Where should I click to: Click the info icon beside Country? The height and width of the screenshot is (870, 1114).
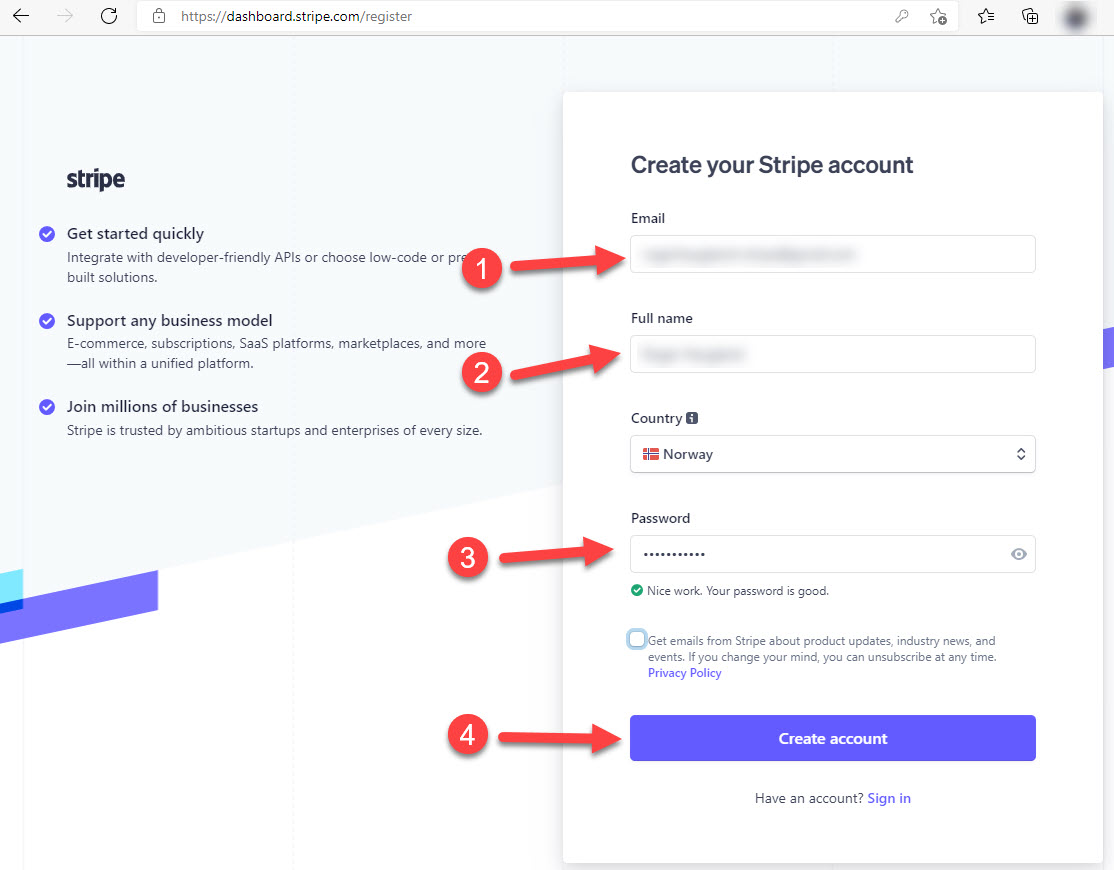coord(692,419)
